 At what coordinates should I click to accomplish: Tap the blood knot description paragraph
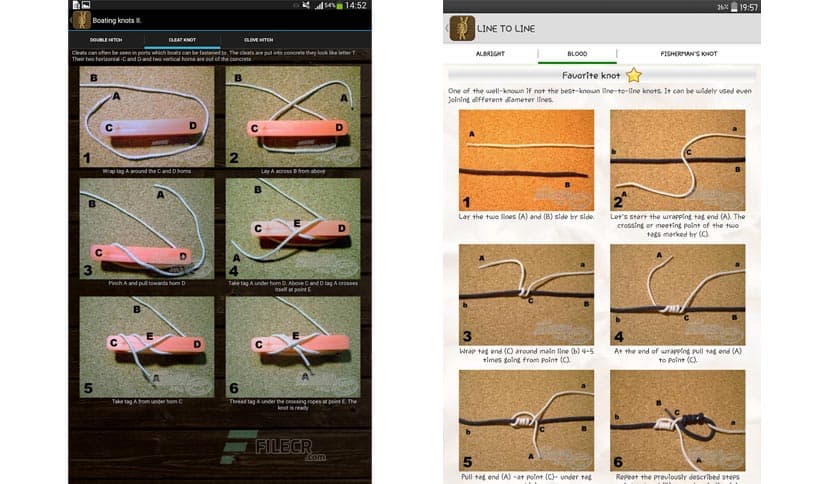tap(600, 95)
